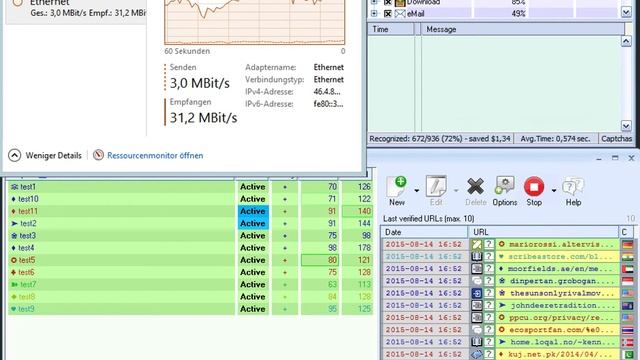Click the Ethernet throughput graph
Image resolution: width=640 pixels, height=360 pixels.
(x=255, y=22)
